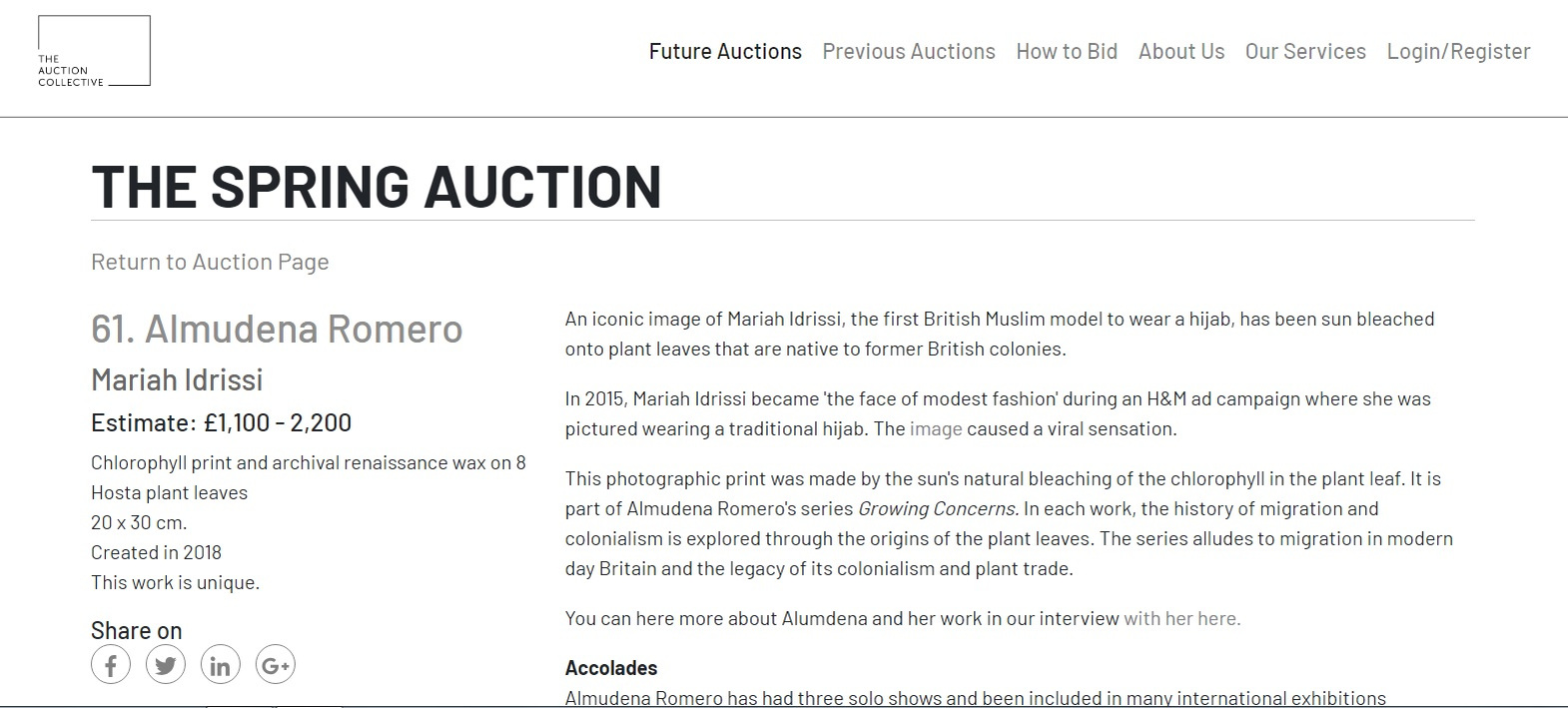The image size is (1568, 708).
Task: Open the Future Auctions page
Action: click(x=725, y=52)
